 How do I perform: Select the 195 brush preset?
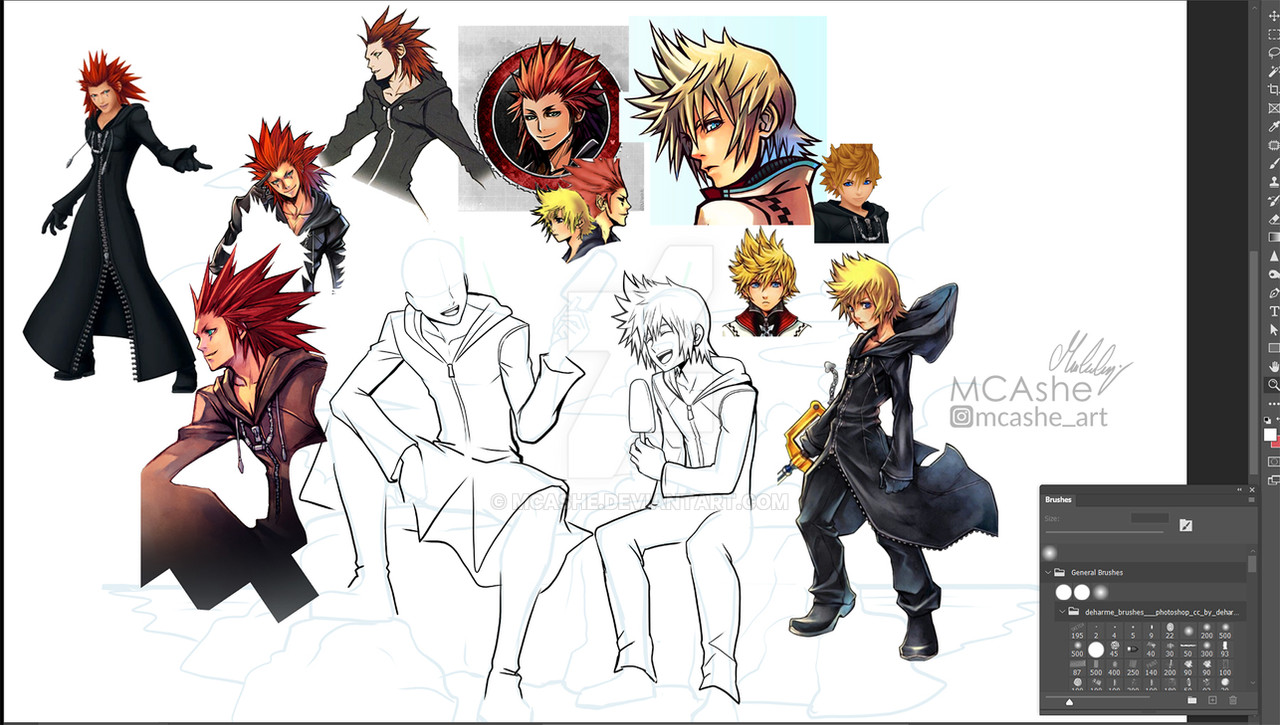pyautogui.click(x=1077, y=631)
